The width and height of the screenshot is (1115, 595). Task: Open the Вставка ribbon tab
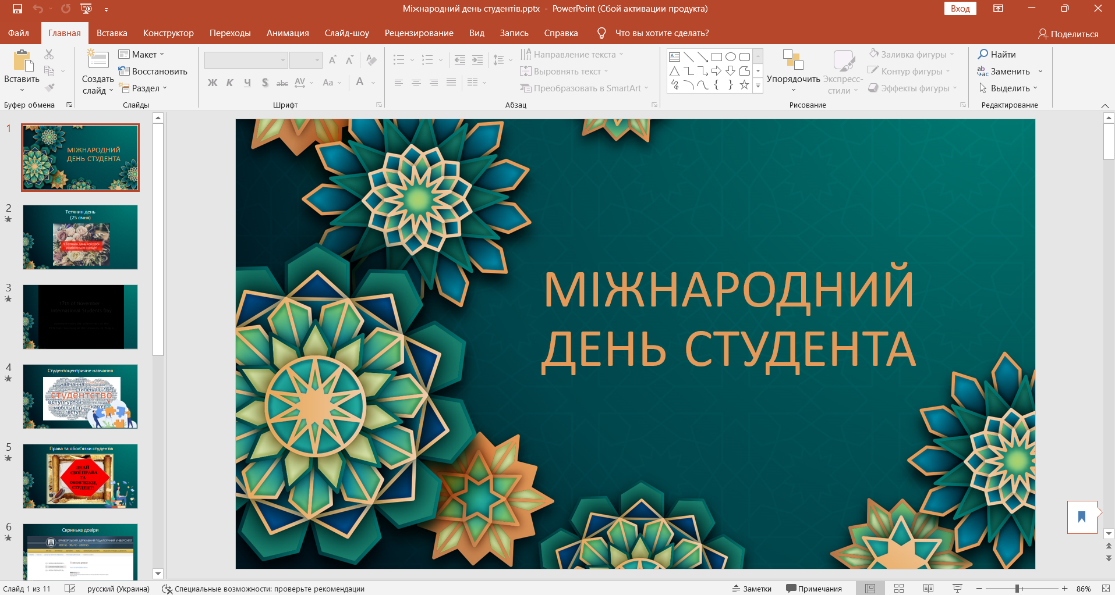[112, 33]
